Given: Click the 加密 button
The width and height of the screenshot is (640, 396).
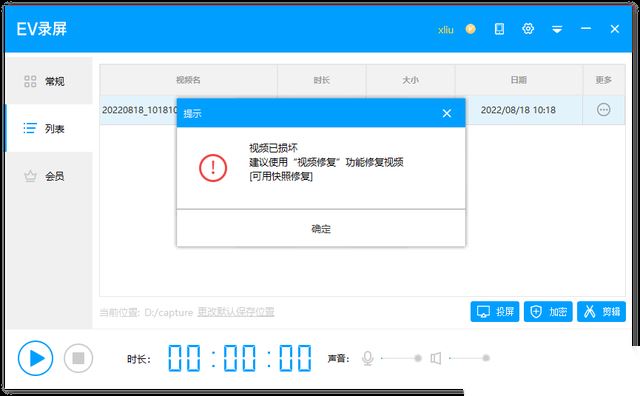Looking at the screenshot, I should click(x=548, y=312).
